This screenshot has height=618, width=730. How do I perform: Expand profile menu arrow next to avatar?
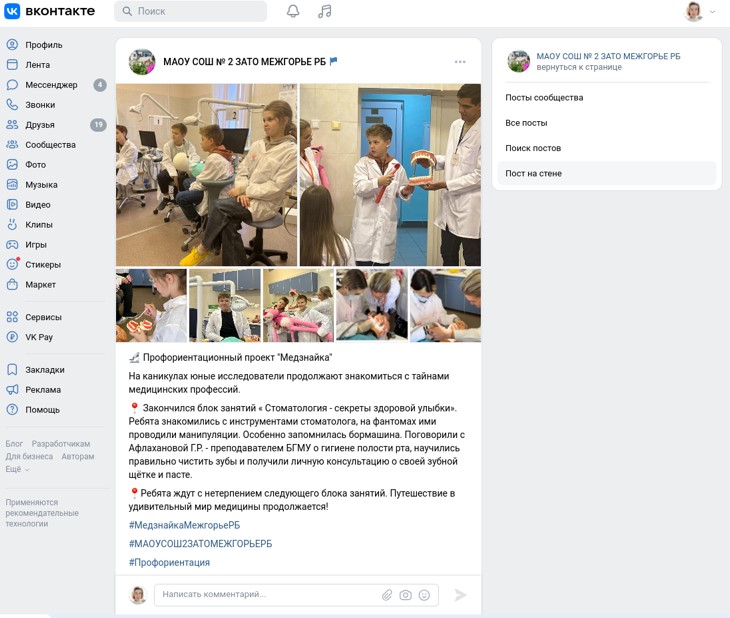(712, 12)
